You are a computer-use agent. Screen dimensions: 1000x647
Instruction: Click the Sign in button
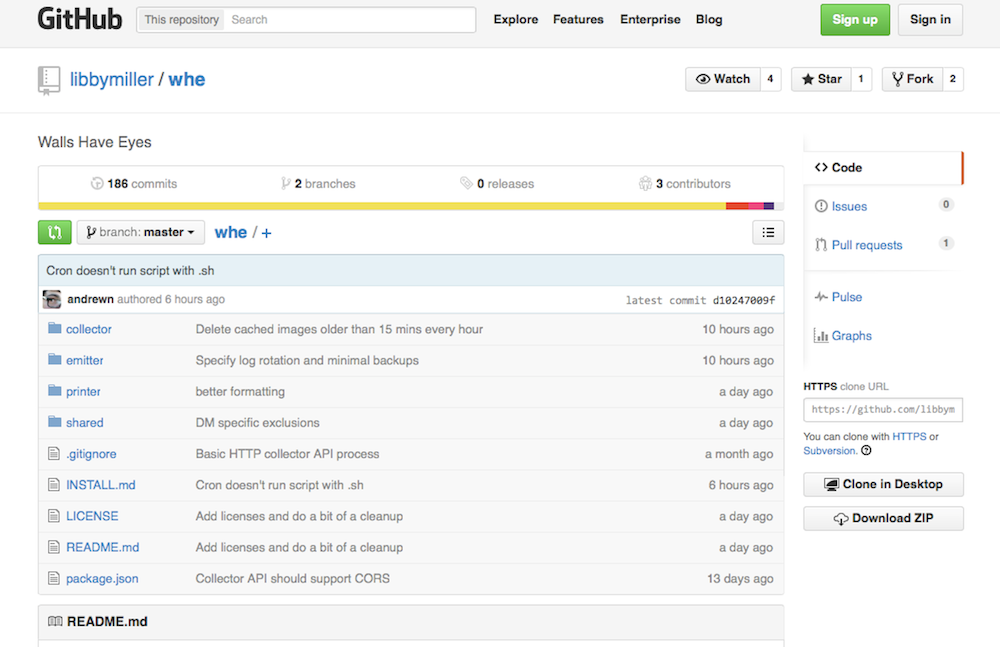point(930,20)
